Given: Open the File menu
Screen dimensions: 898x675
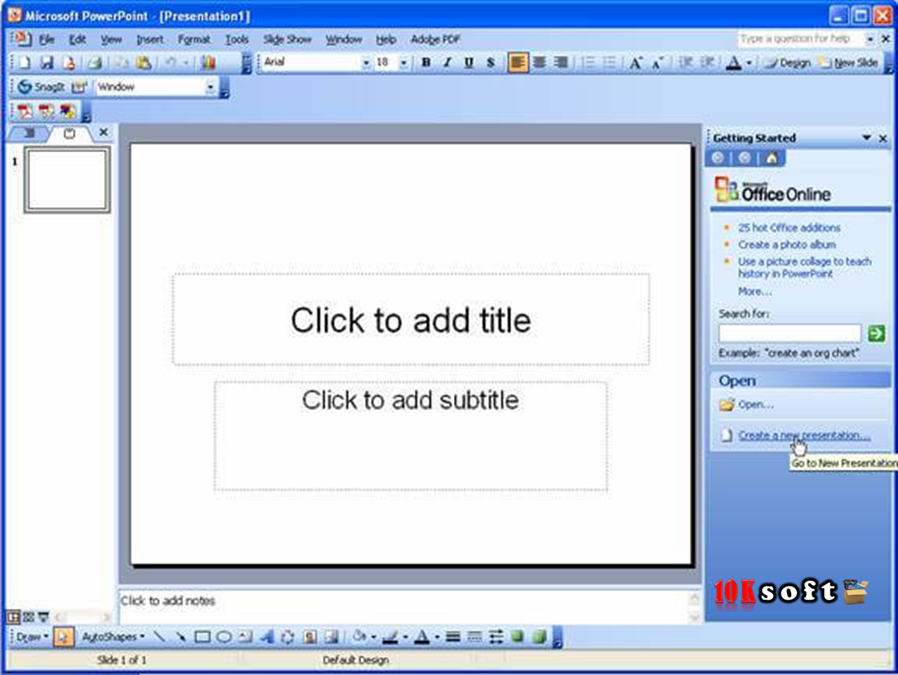Looking at the screenshot, I should click(47, 40).
